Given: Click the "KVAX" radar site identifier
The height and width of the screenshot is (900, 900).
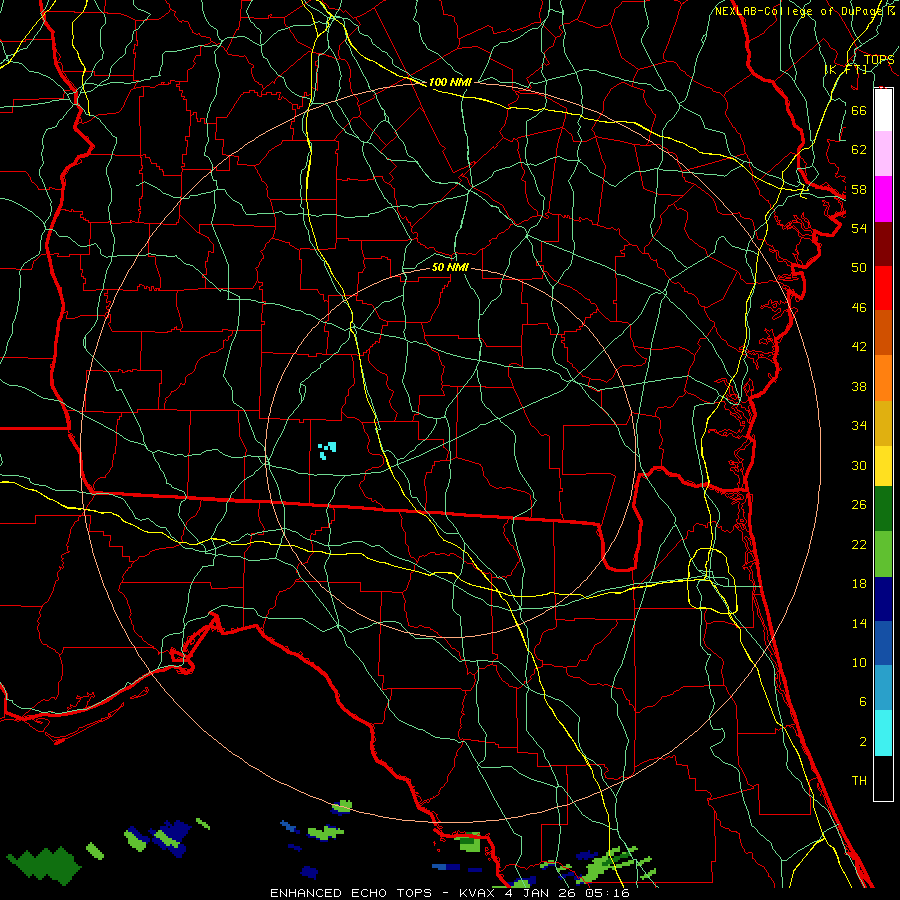Looking at the screenshot, I should pos(479,893).
